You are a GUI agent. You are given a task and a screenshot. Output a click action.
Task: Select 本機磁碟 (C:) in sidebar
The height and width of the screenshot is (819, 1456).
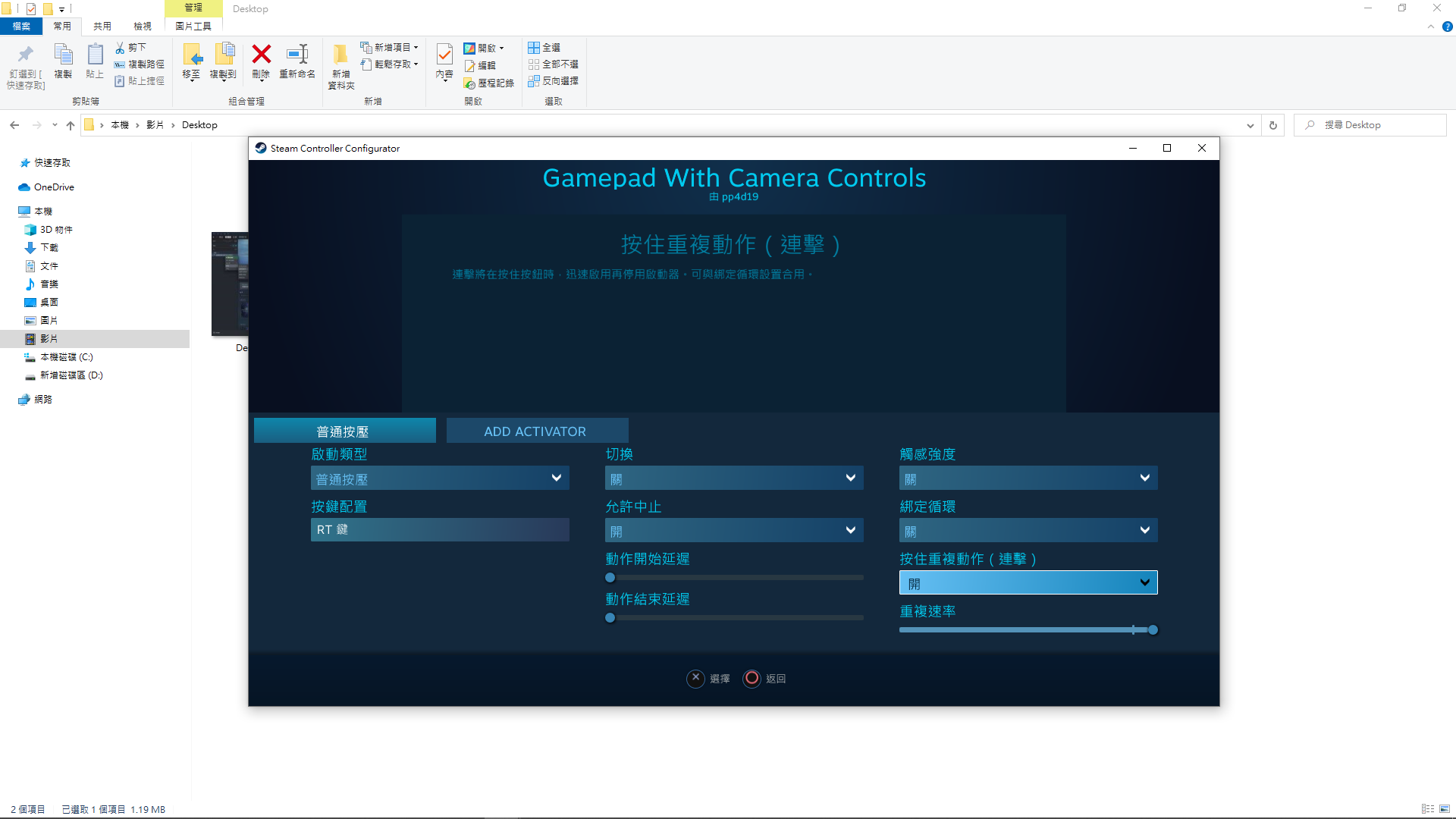(x=66, y=357)
